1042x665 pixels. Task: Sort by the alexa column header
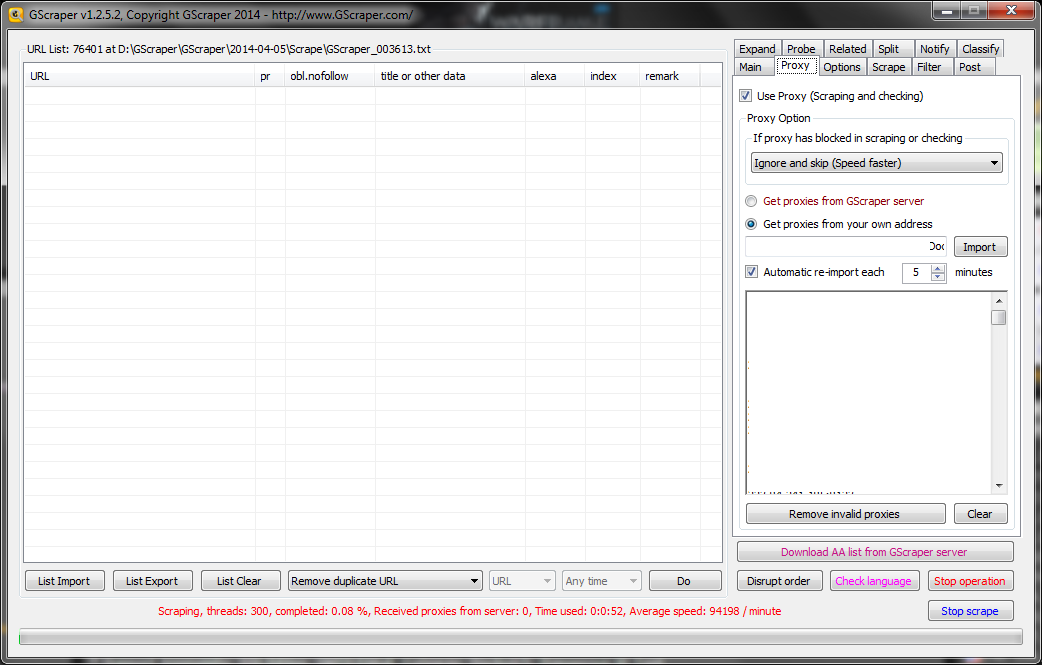point(555,76)
